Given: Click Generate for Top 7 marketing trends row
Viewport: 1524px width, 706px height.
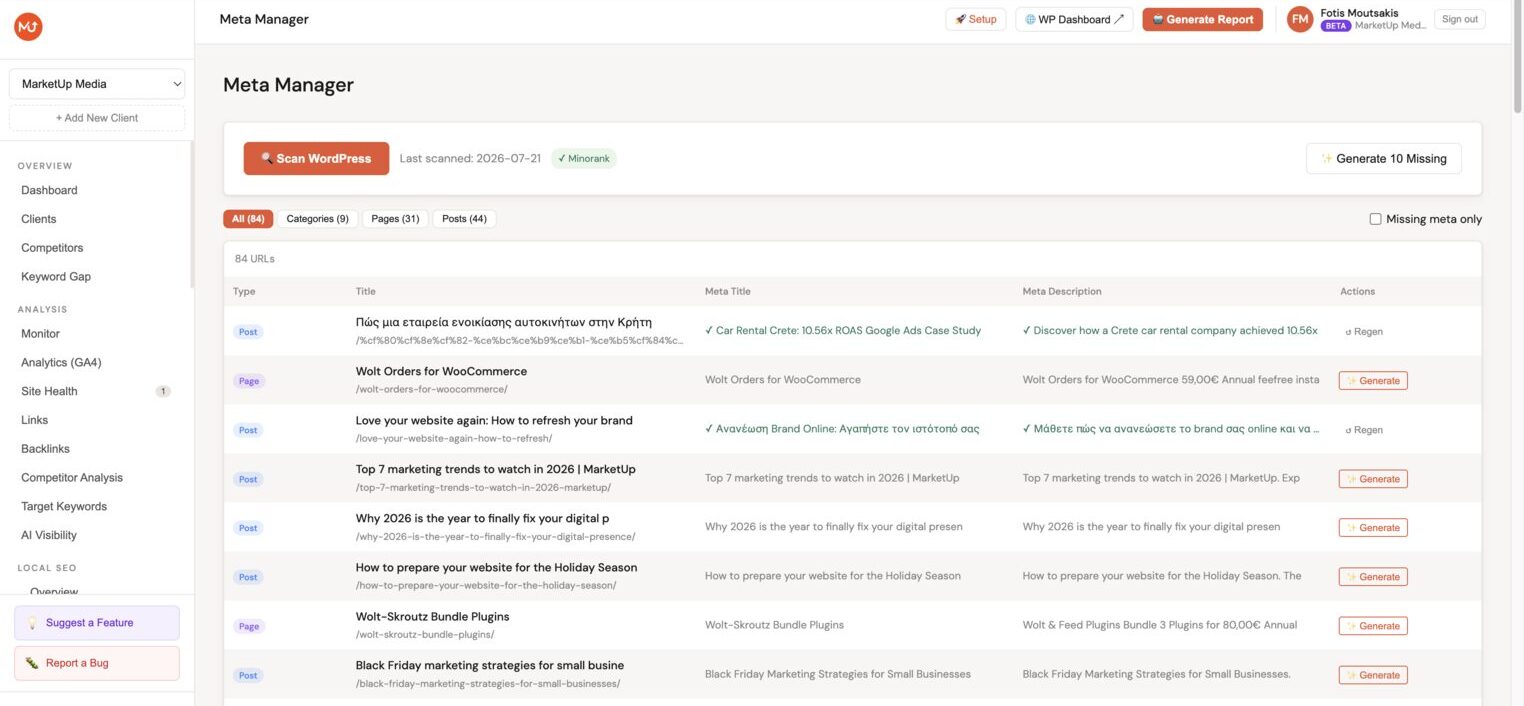Looking at the screenshot, I should click(1373, 479).
